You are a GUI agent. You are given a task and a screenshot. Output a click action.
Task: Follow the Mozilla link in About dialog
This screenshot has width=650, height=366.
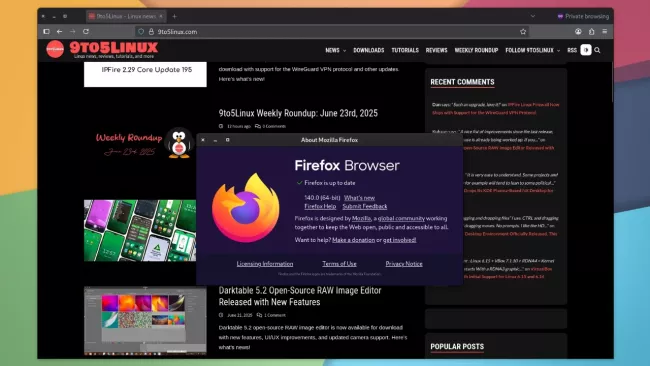coord(361,218)
